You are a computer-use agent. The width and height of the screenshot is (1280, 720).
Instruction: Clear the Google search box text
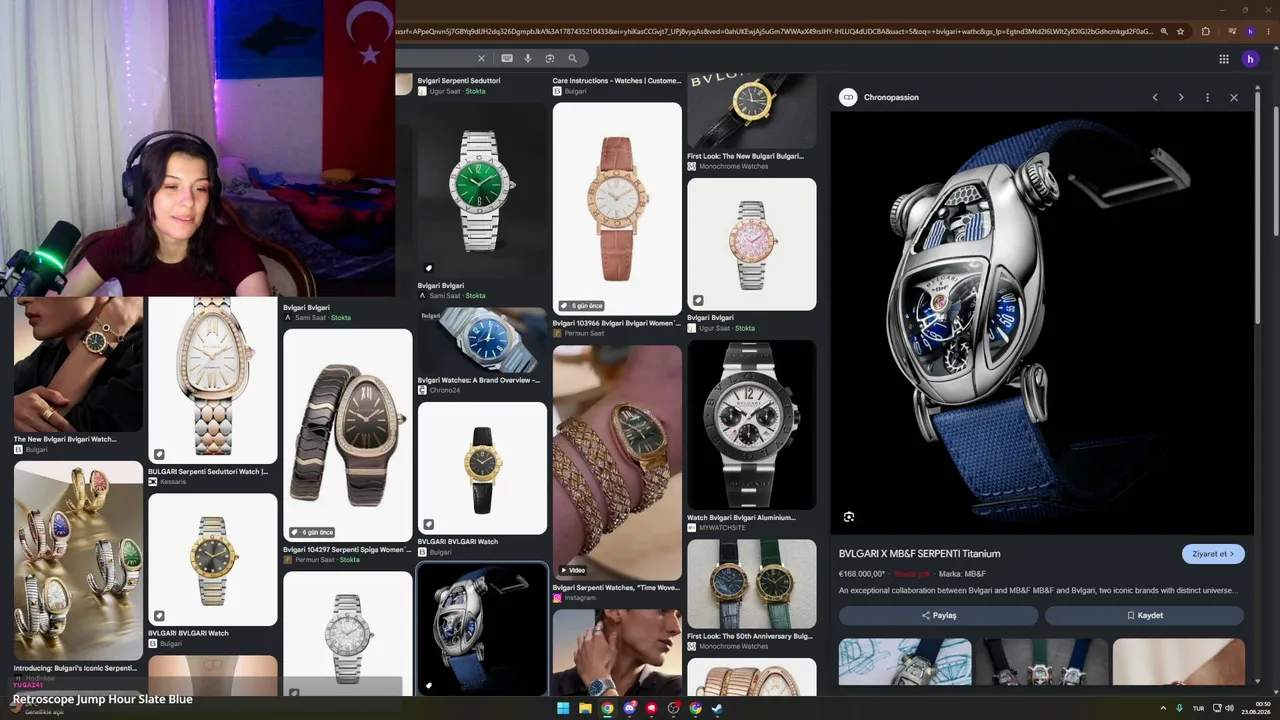[481, 58]
